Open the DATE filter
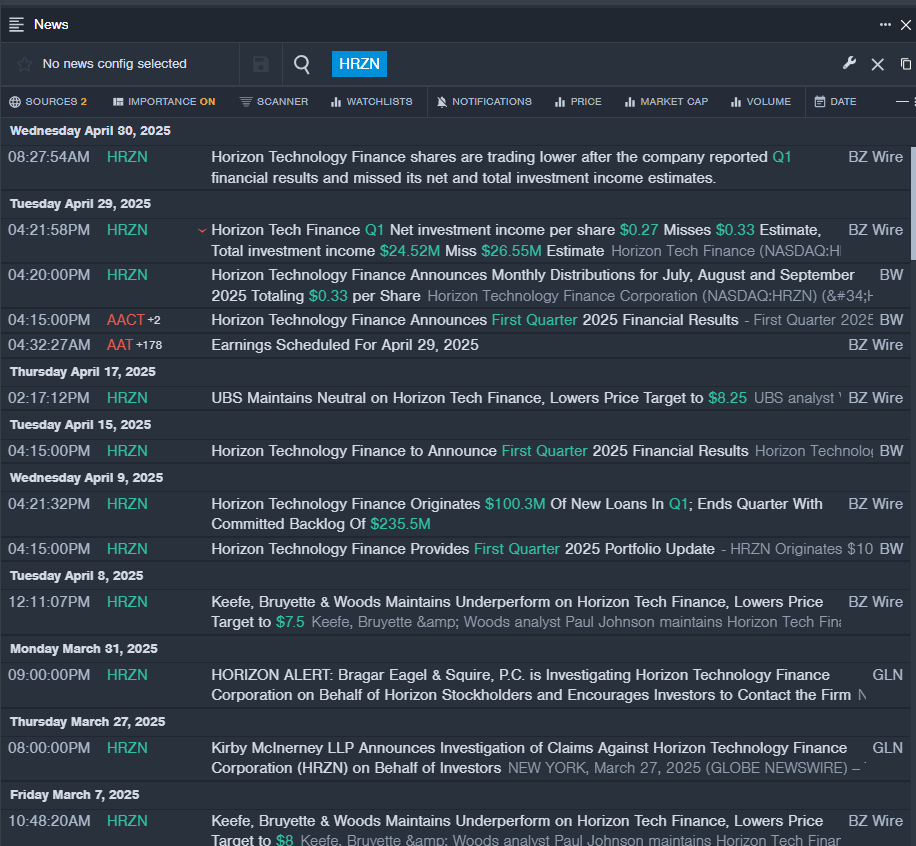Image resolution: width=916 pixels, height=846 pixels. point(835,102)
